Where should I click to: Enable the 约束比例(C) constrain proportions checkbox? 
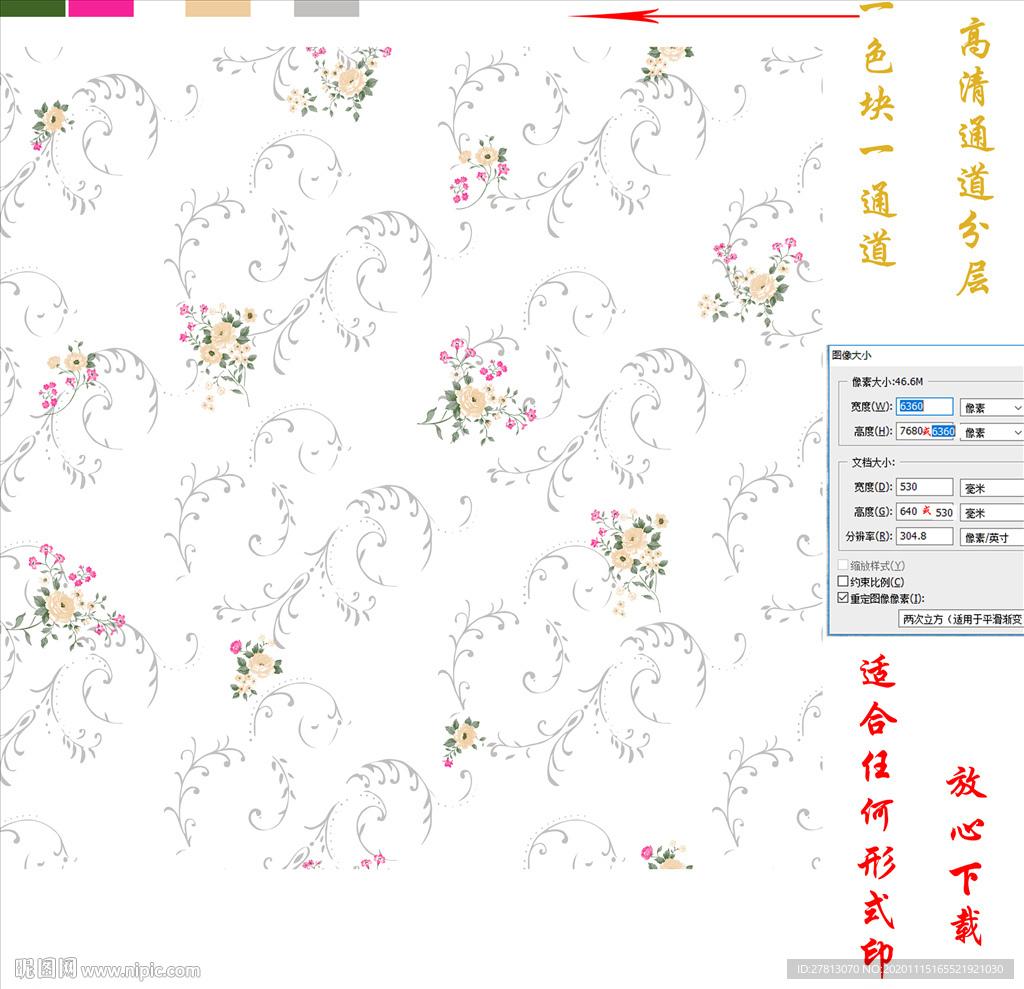coord(843,581)
